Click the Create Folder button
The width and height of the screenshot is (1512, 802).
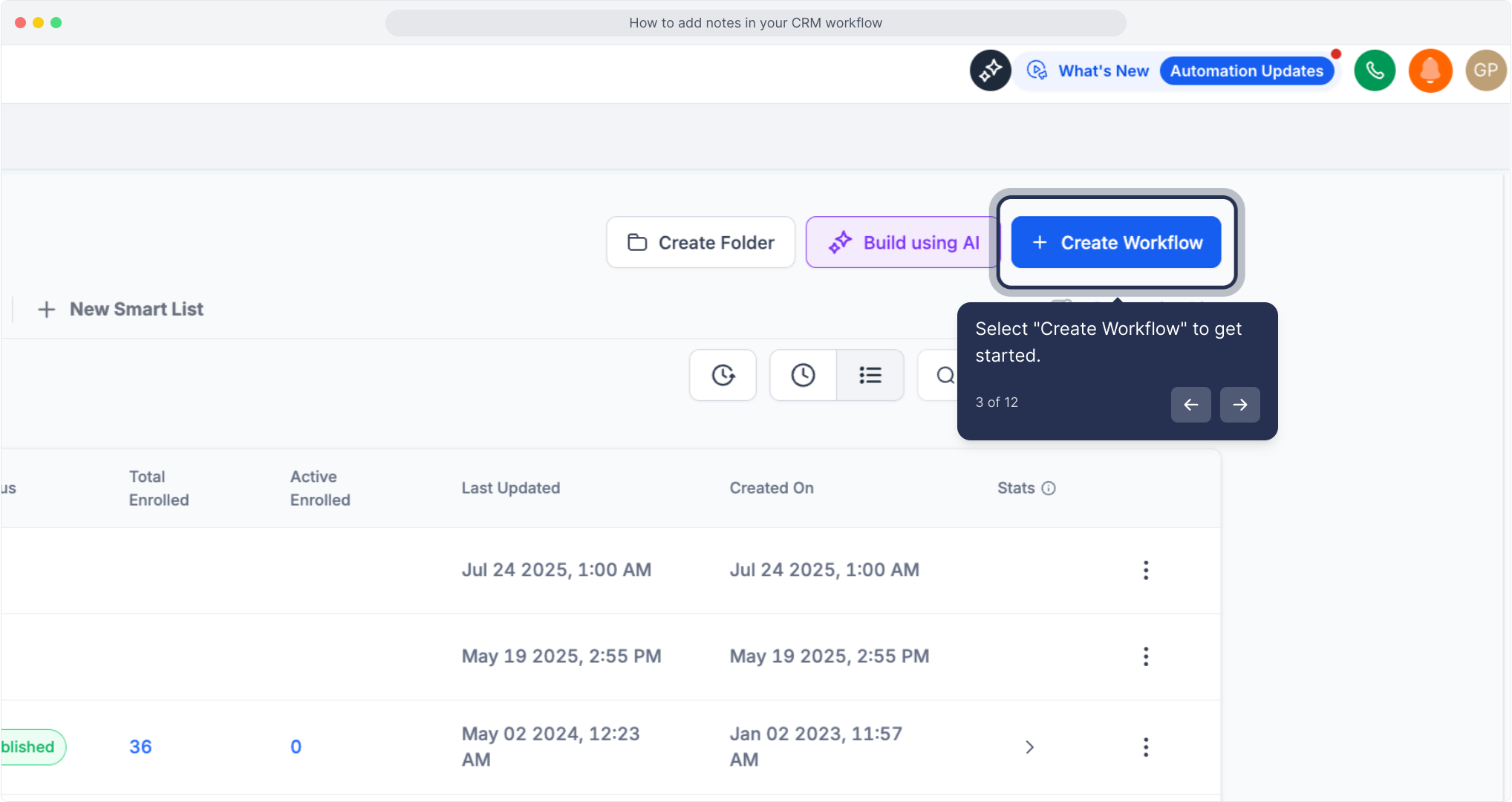pos(701,242)
